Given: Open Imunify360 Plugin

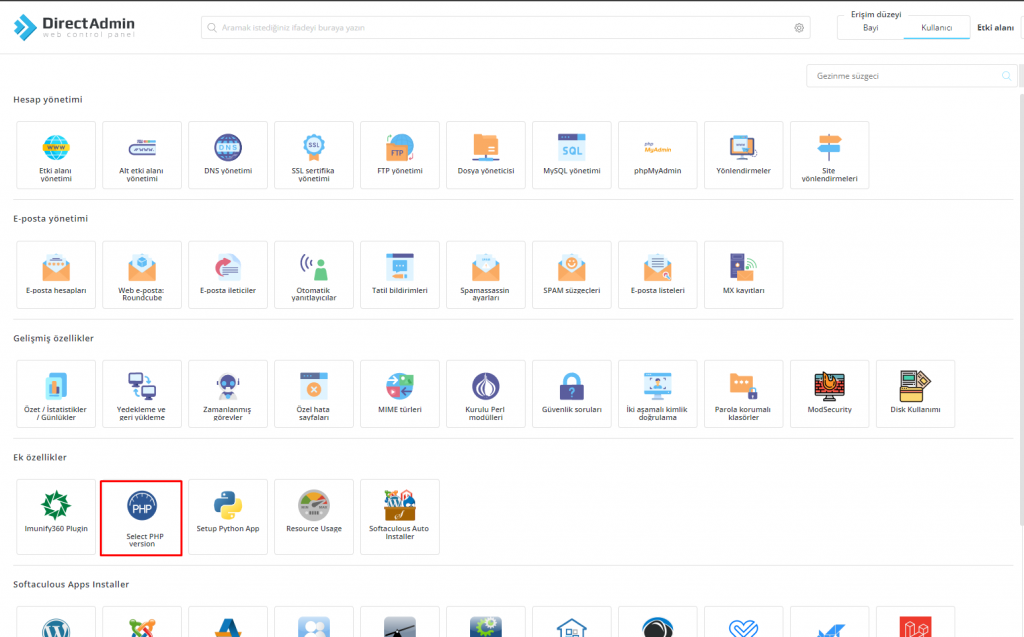Looking at the screenshot, I should click(x=56, y=516).
